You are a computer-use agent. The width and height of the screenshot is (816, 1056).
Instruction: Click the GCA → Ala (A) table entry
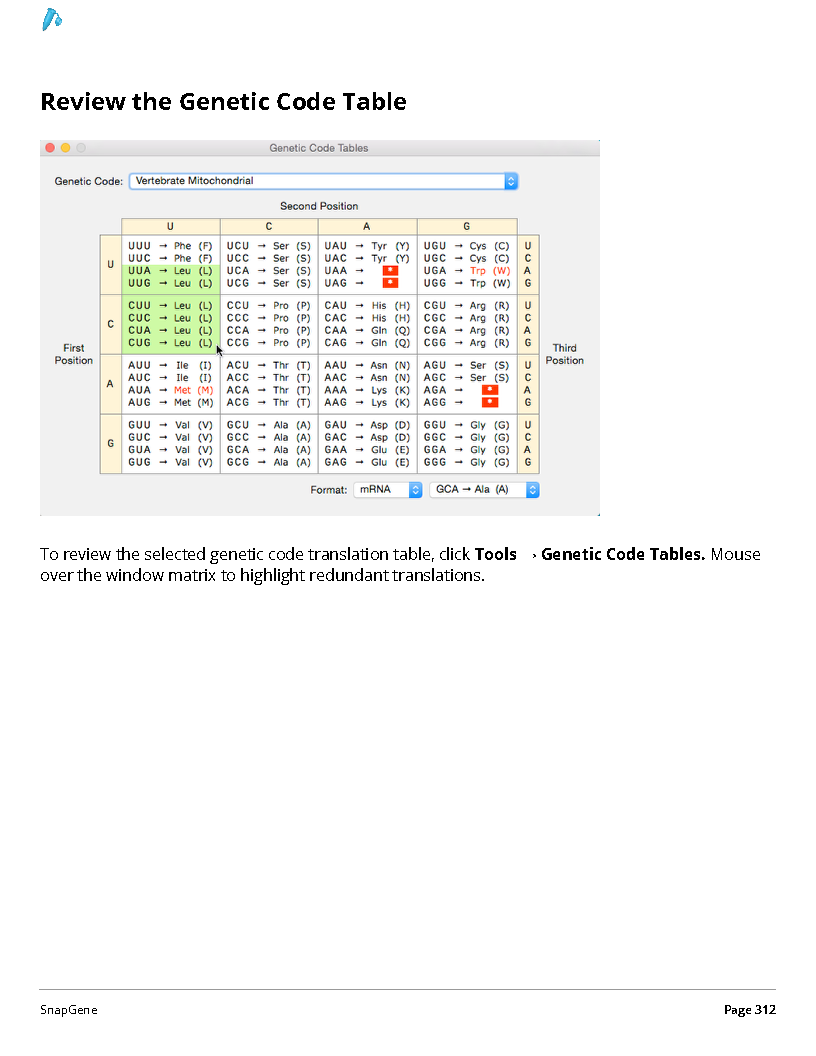coord(269,450)
